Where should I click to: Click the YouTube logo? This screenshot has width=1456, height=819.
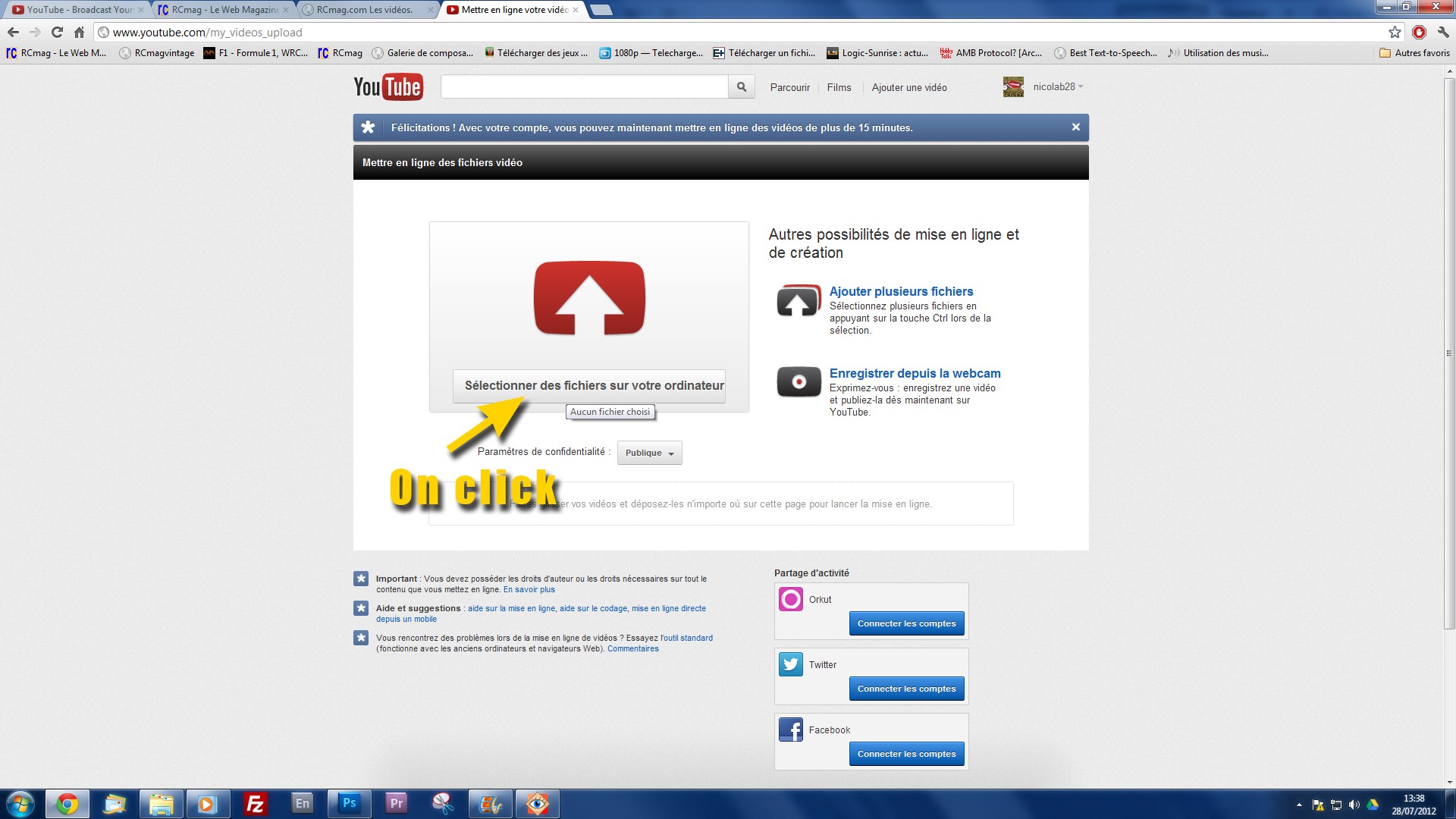coord(388,87)
